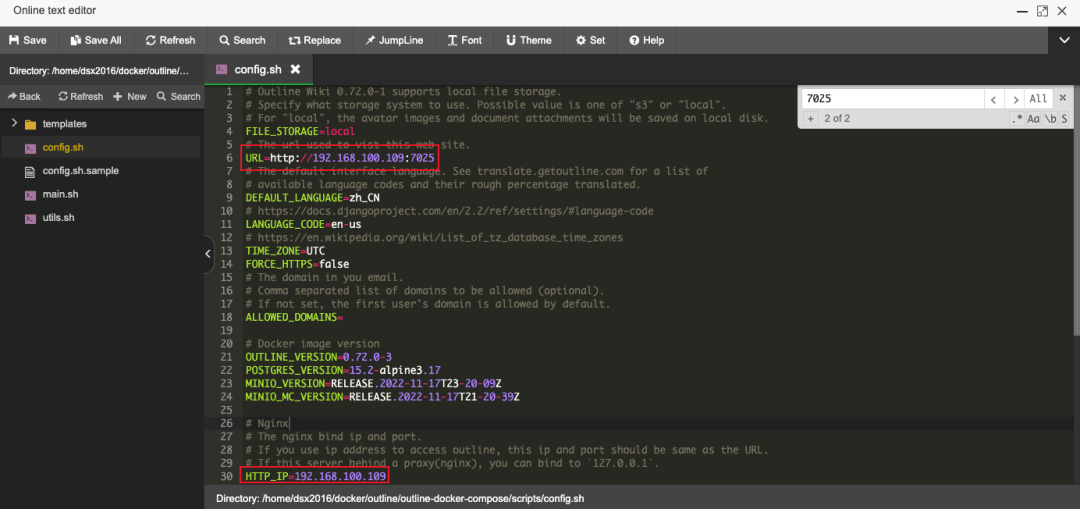The image size is (1080, 509).
Task: Click the sidebar Directory path header
Action: pos(97,71)
